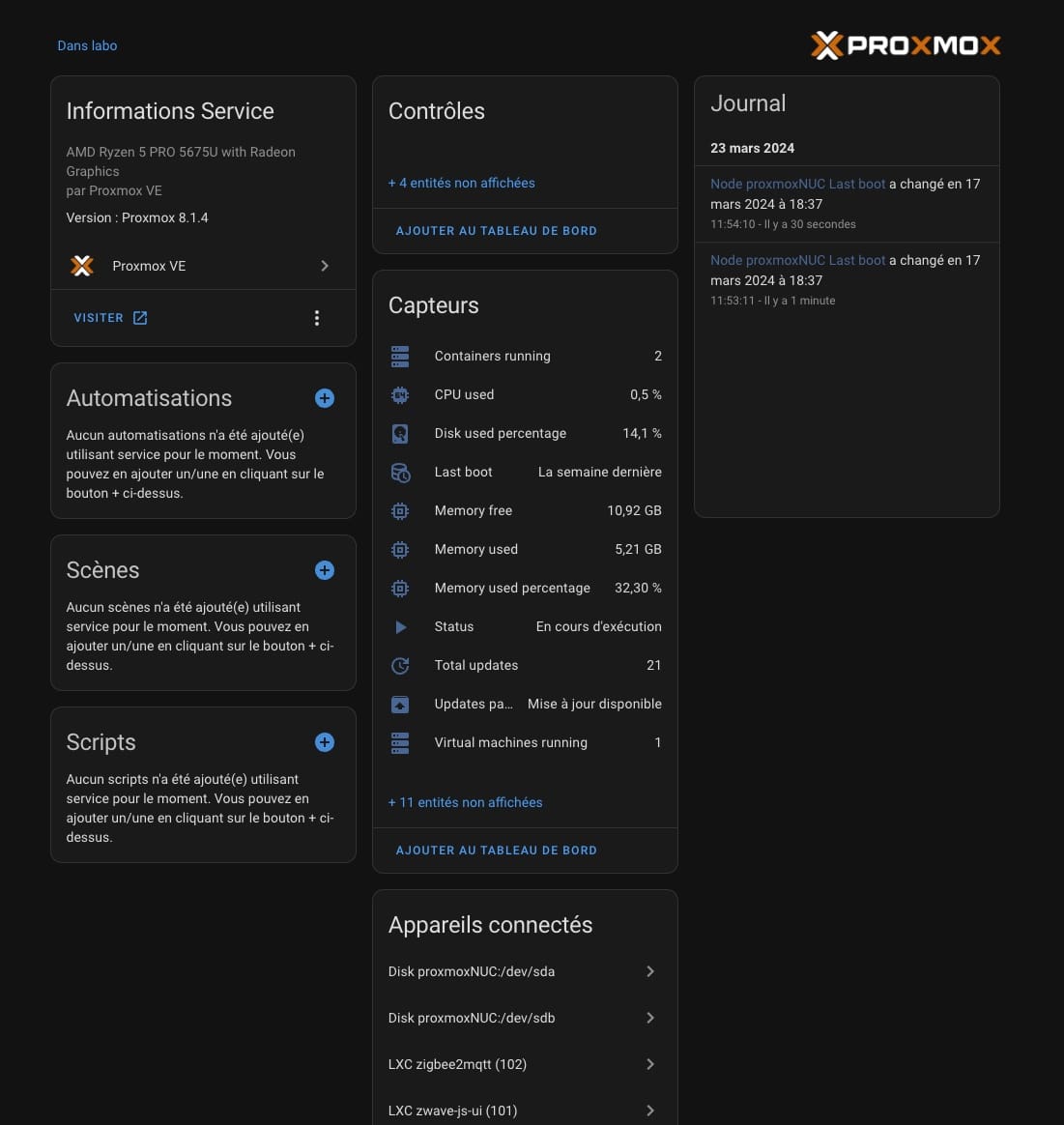Image resolution: width=1064 pixels, height=1125 pixels.
Task: Click 'Mise à jour disponible' update status
Action: 594,705
